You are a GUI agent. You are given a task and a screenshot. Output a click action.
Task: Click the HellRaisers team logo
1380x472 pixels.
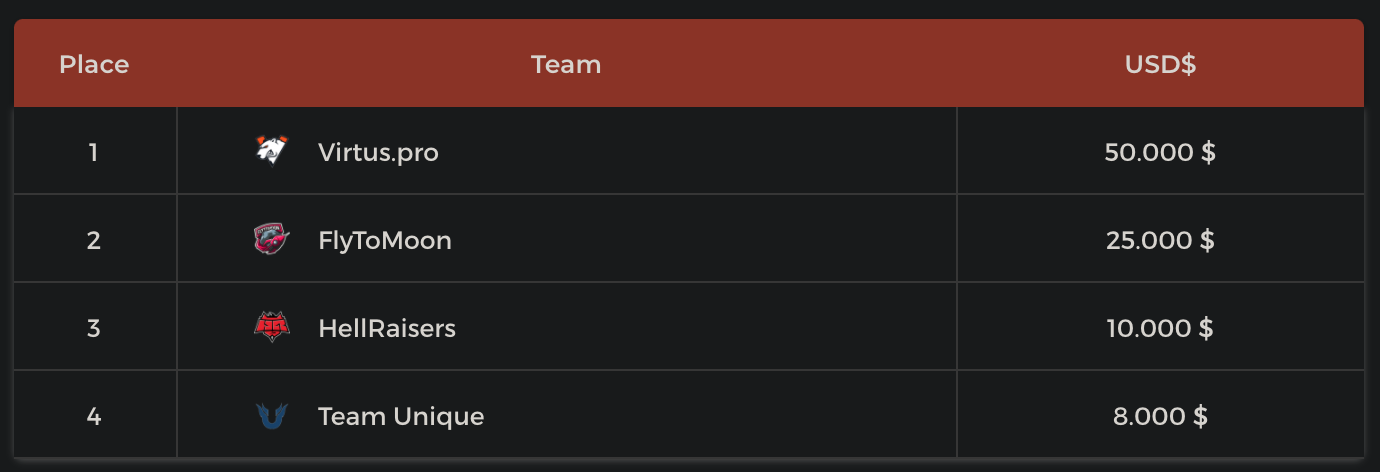(x=271, y=328)
